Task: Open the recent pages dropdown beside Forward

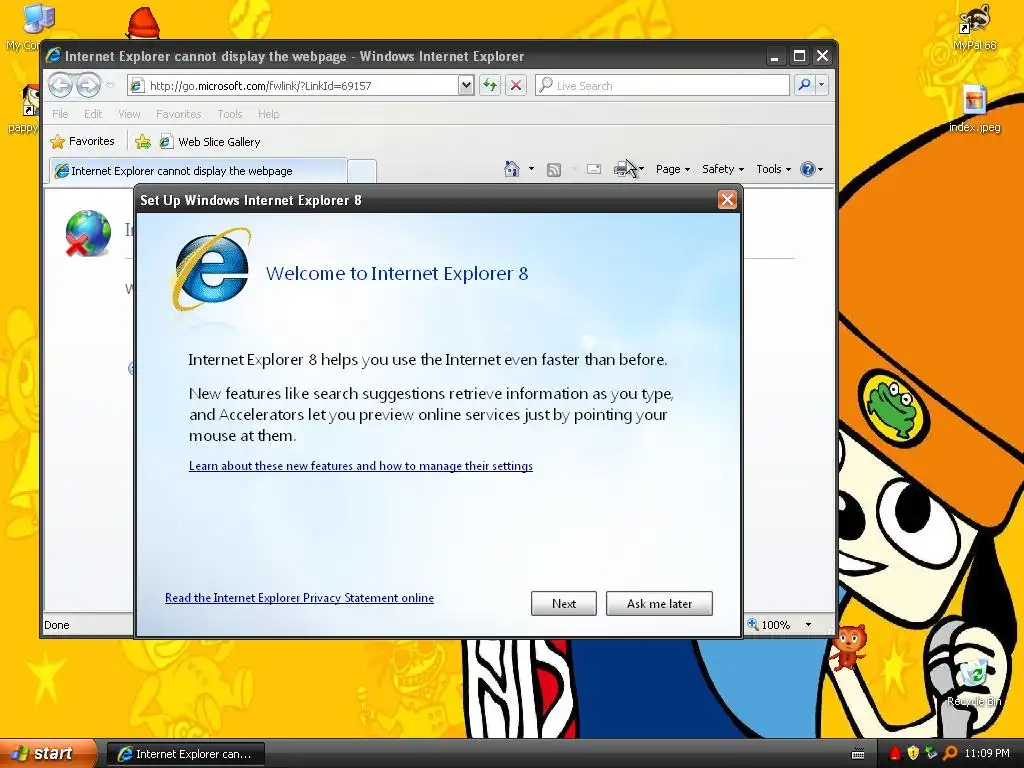Action: 110,86
